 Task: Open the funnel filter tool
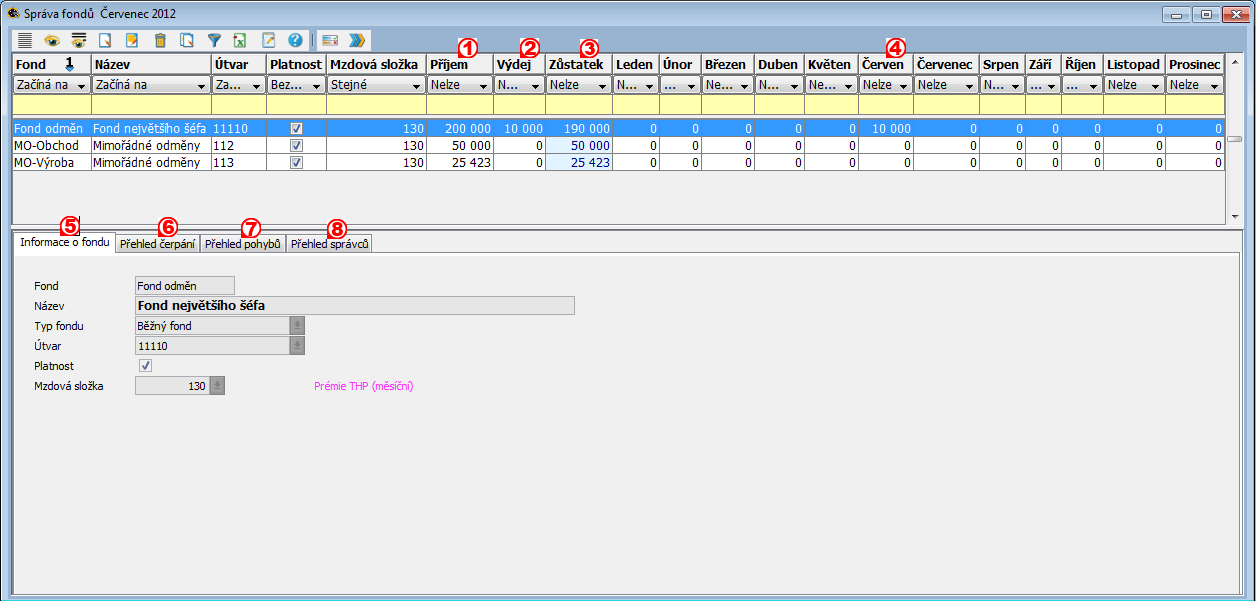point(214,41)
